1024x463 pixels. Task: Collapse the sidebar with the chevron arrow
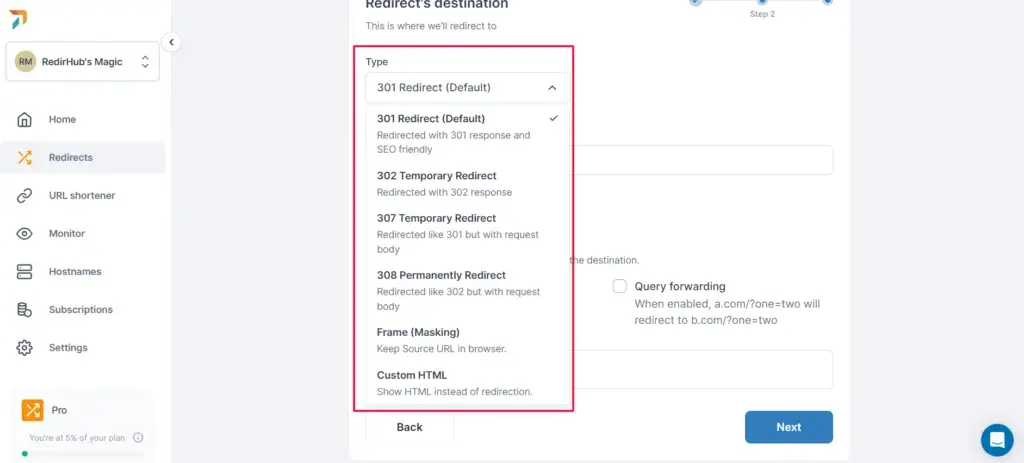[171, 42]
